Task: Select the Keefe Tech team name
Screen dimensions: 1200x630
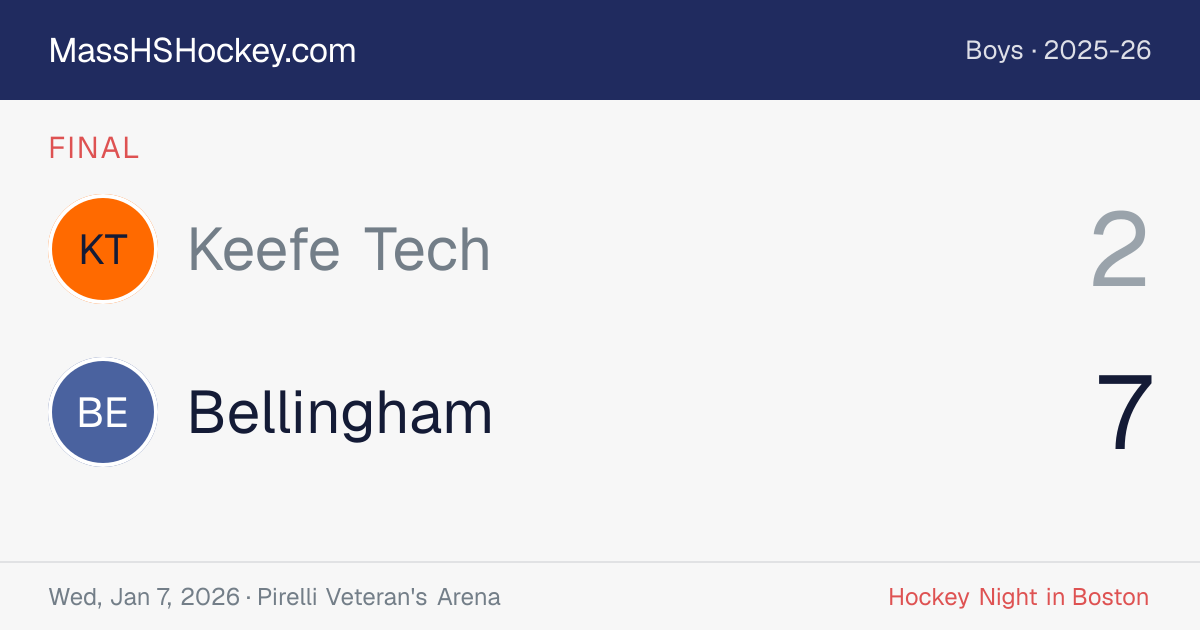Action: (339, 249)
